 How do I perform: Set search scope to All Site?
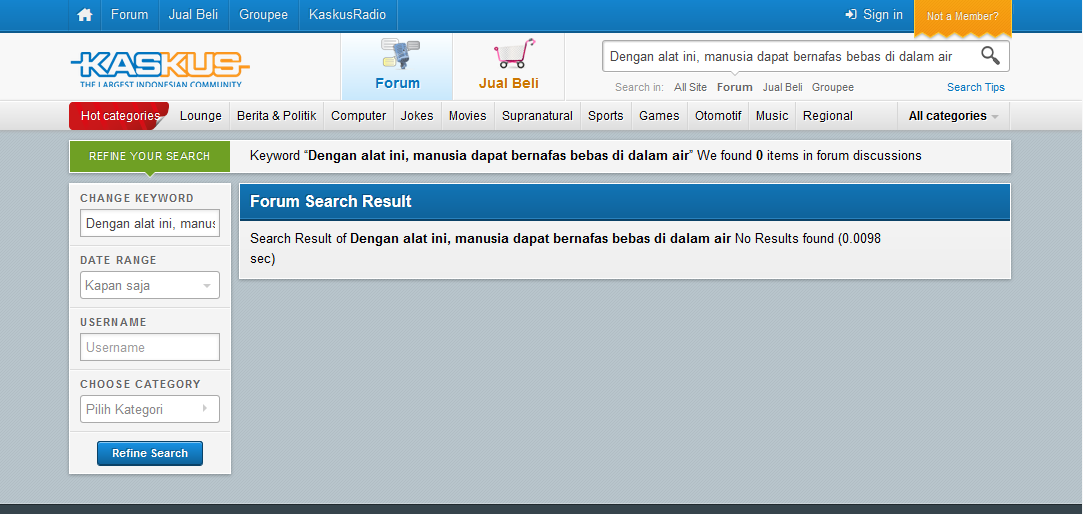pos(690,87)
